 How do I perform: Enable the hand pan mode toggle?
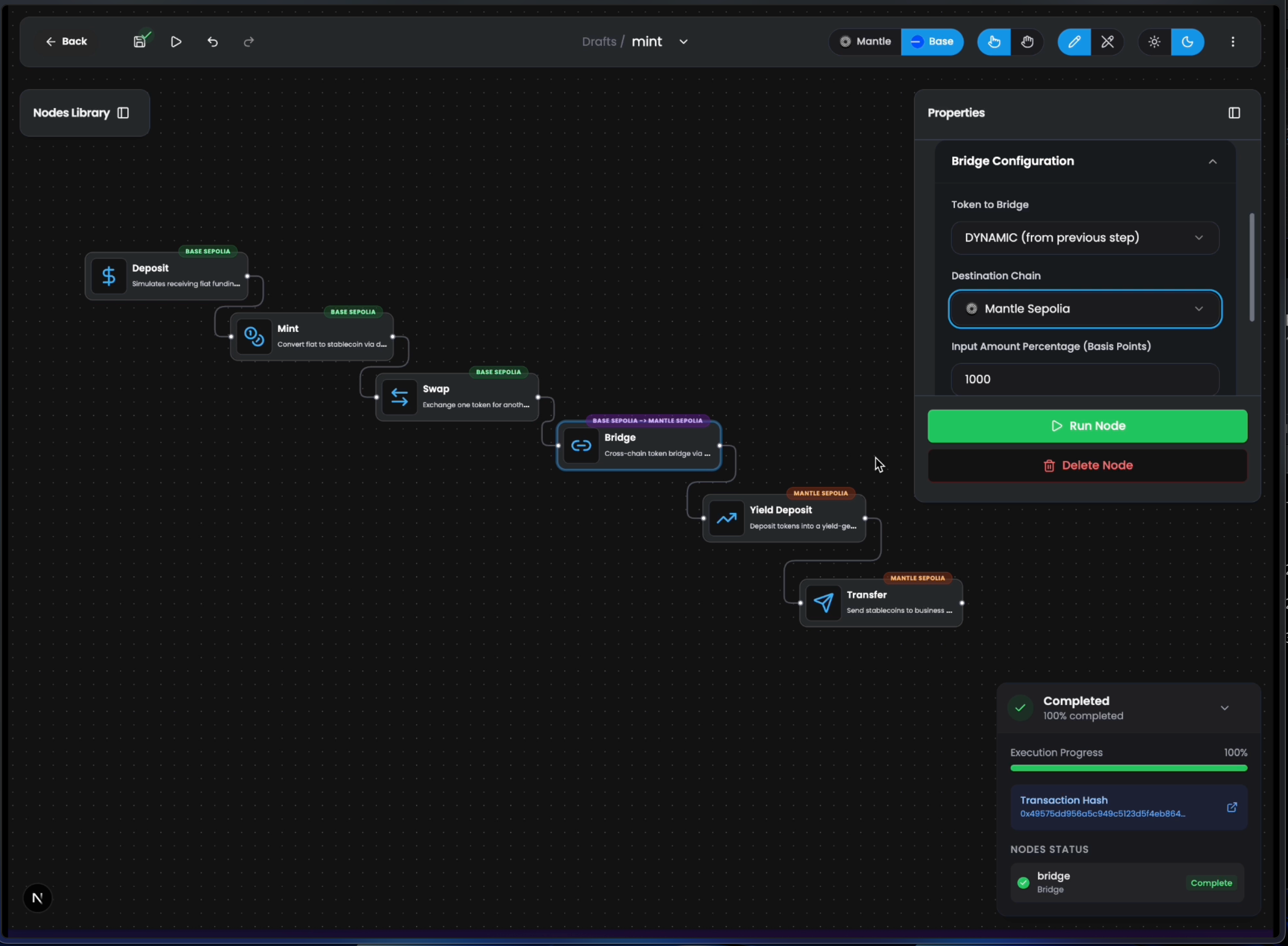(x=1027, y=42)
